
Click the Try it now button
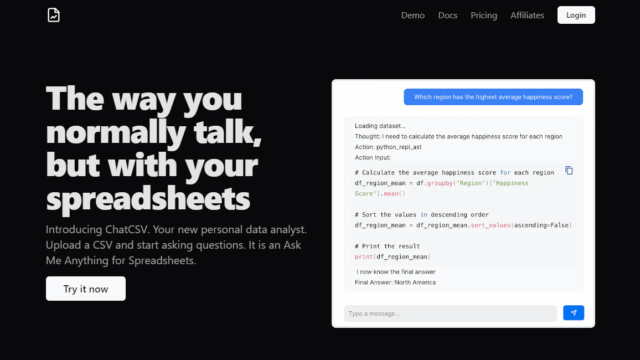click(86, 289)
